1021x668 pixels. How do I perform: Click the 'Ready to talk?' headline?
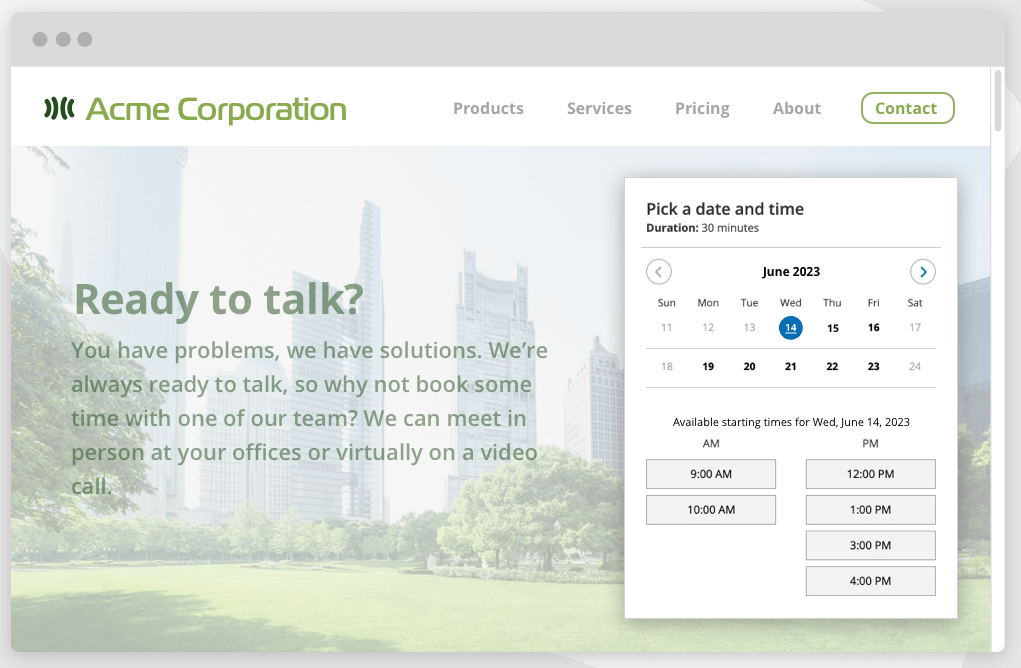click(219, 299)
